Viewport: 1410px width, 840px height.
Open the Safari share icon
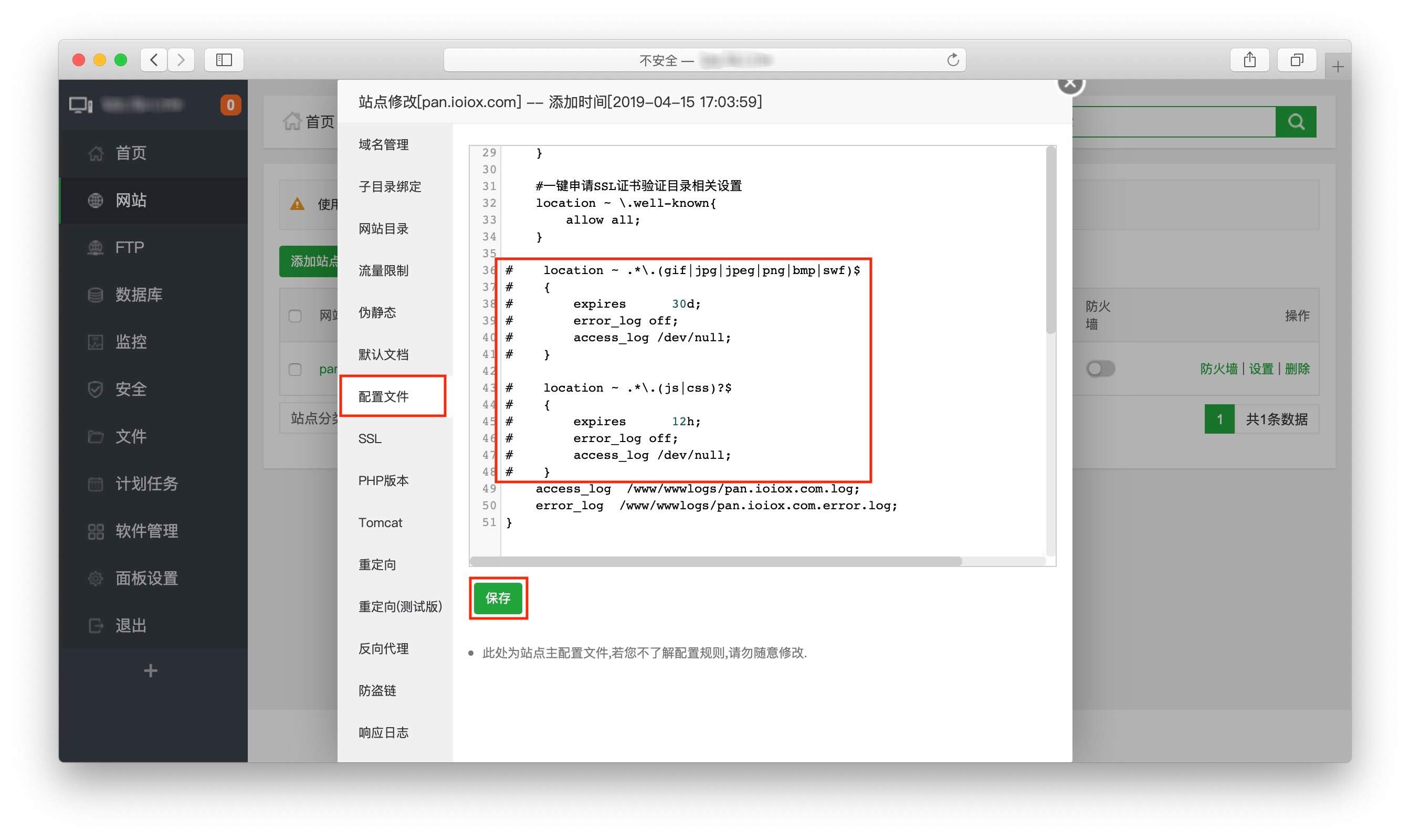click(1249, 60)
